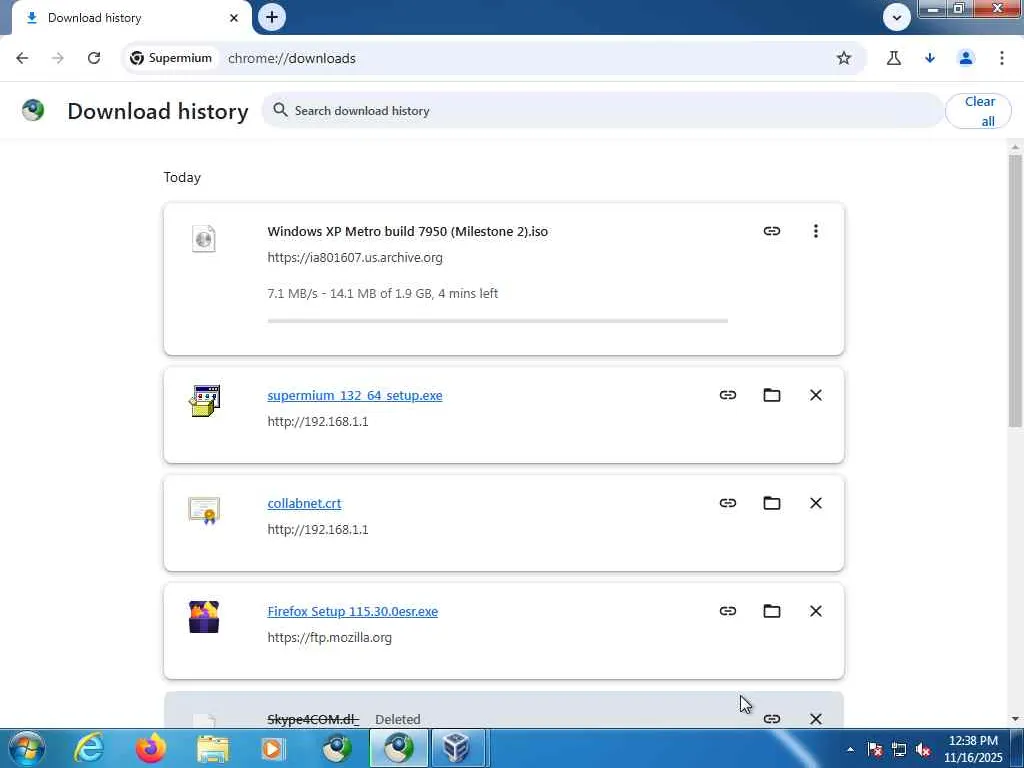Open Windows Media Player from taskbar

274,748
